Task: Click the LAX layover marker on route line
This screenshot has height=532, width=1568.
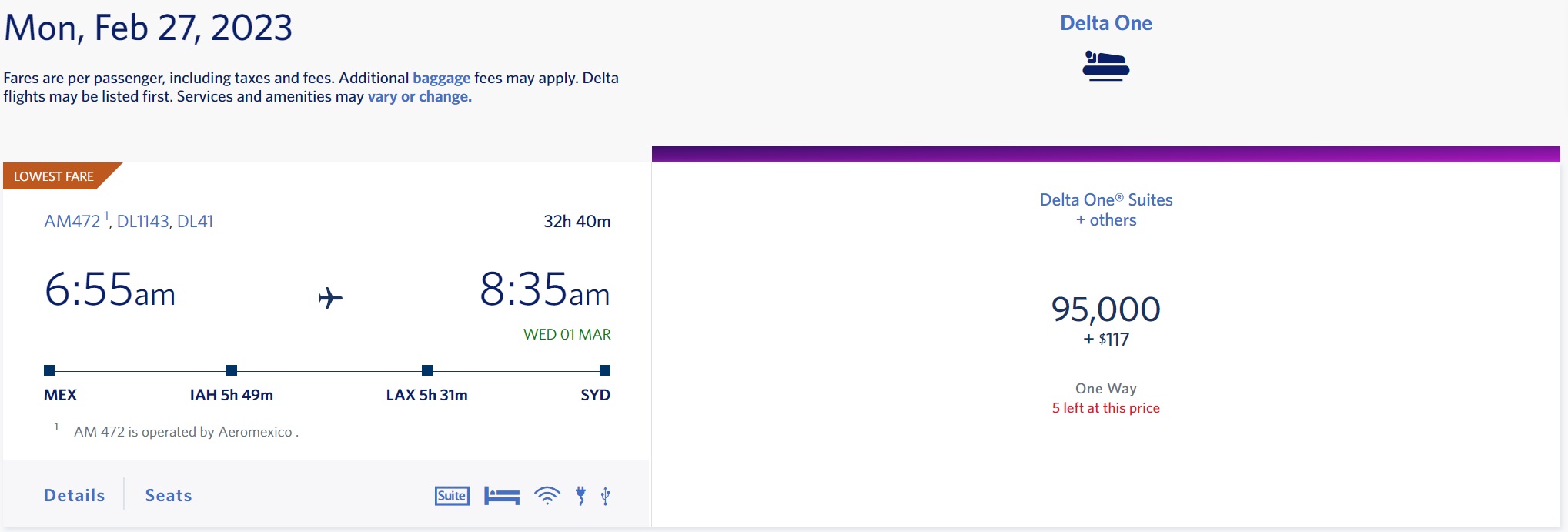Action: 427,370
